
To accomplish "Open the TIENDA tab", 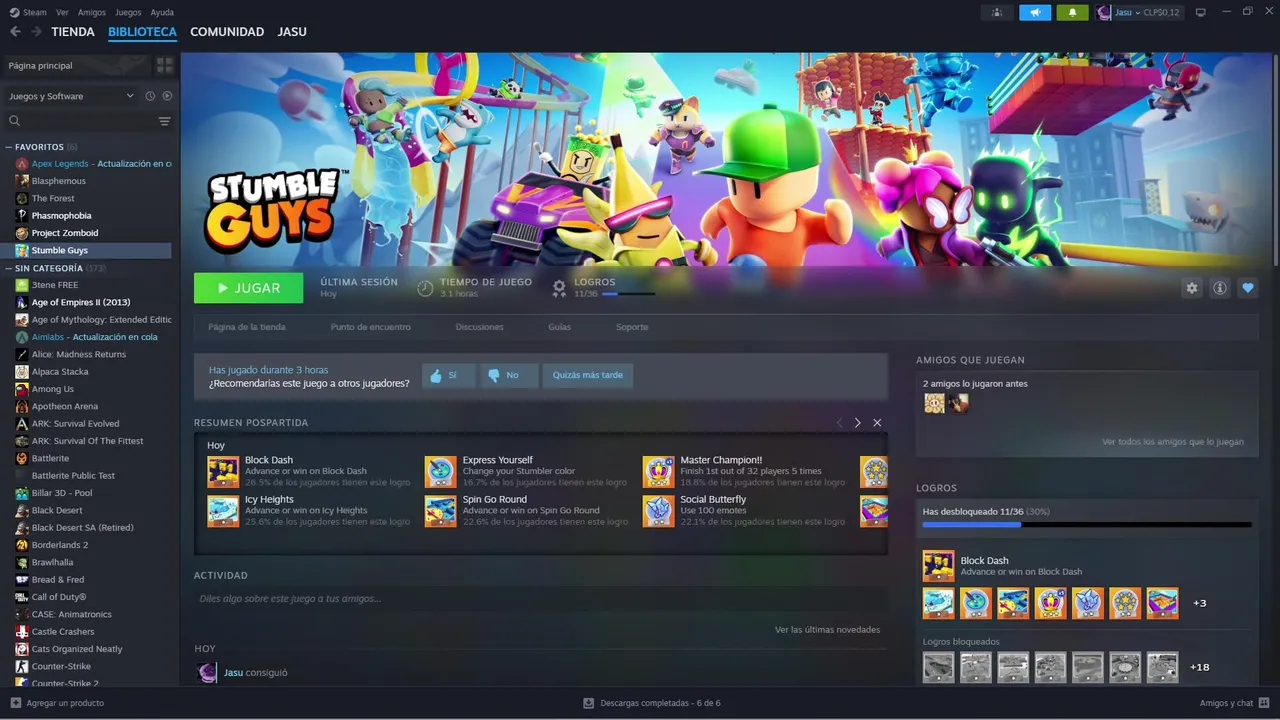I will [x=73, y=32].
